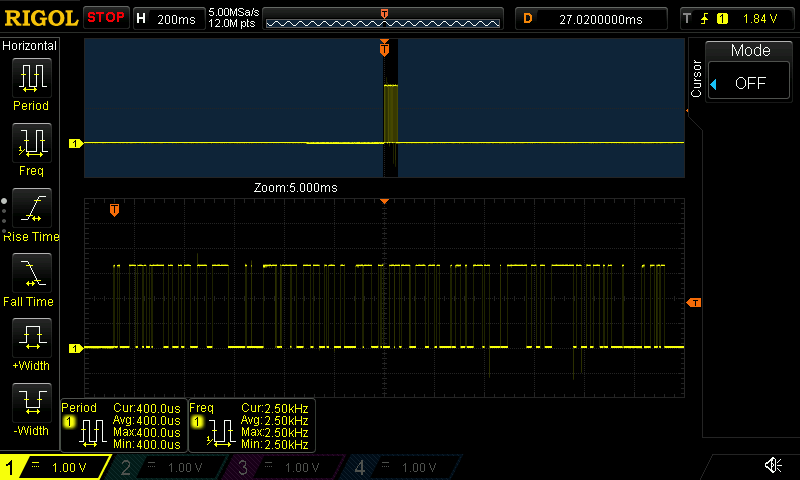
Task: Click channel 1 ground marker in overview
Action: click(x=76, y=143)
